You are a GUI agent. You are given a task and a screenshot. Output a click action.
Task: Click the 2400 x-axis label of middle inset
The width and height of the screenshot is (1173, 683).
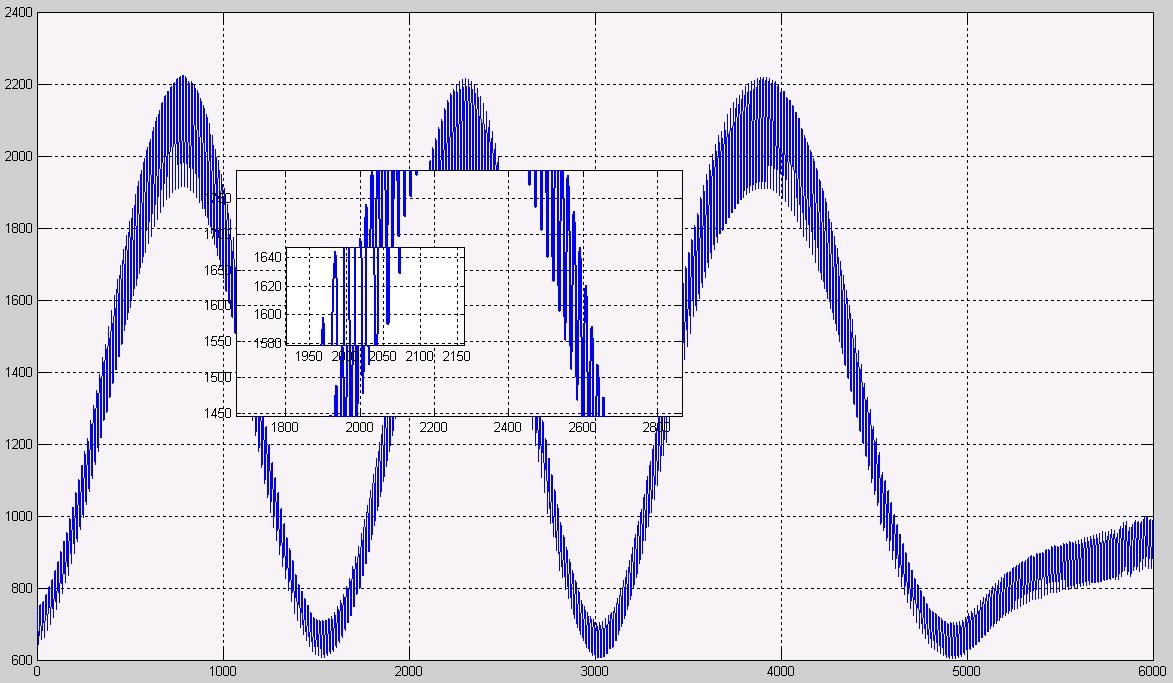coord(507,427)
